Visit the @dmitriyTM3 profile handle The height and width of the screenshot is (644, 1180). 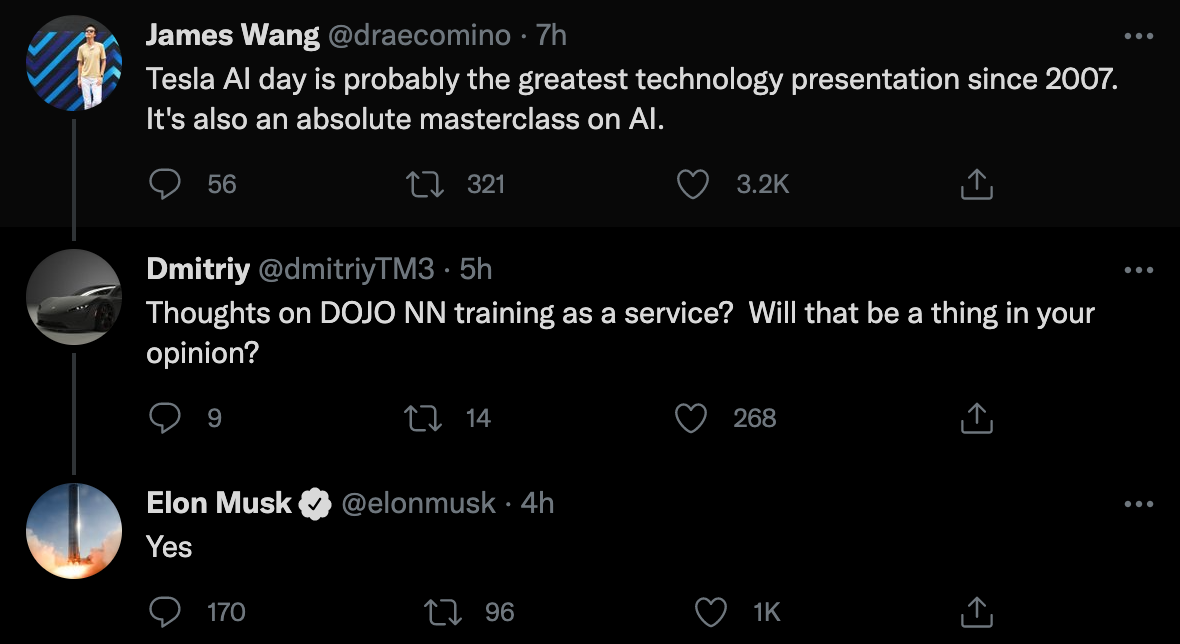(346, 270)
